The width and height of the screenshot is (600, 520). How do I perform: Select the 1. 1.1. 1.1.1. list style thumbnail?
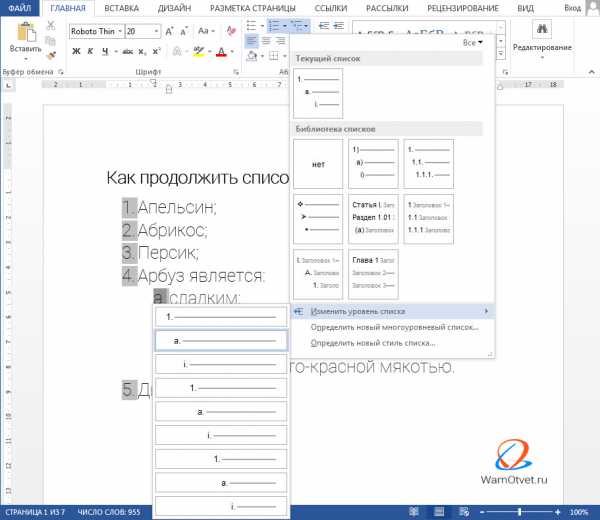[x=429, y=164]
